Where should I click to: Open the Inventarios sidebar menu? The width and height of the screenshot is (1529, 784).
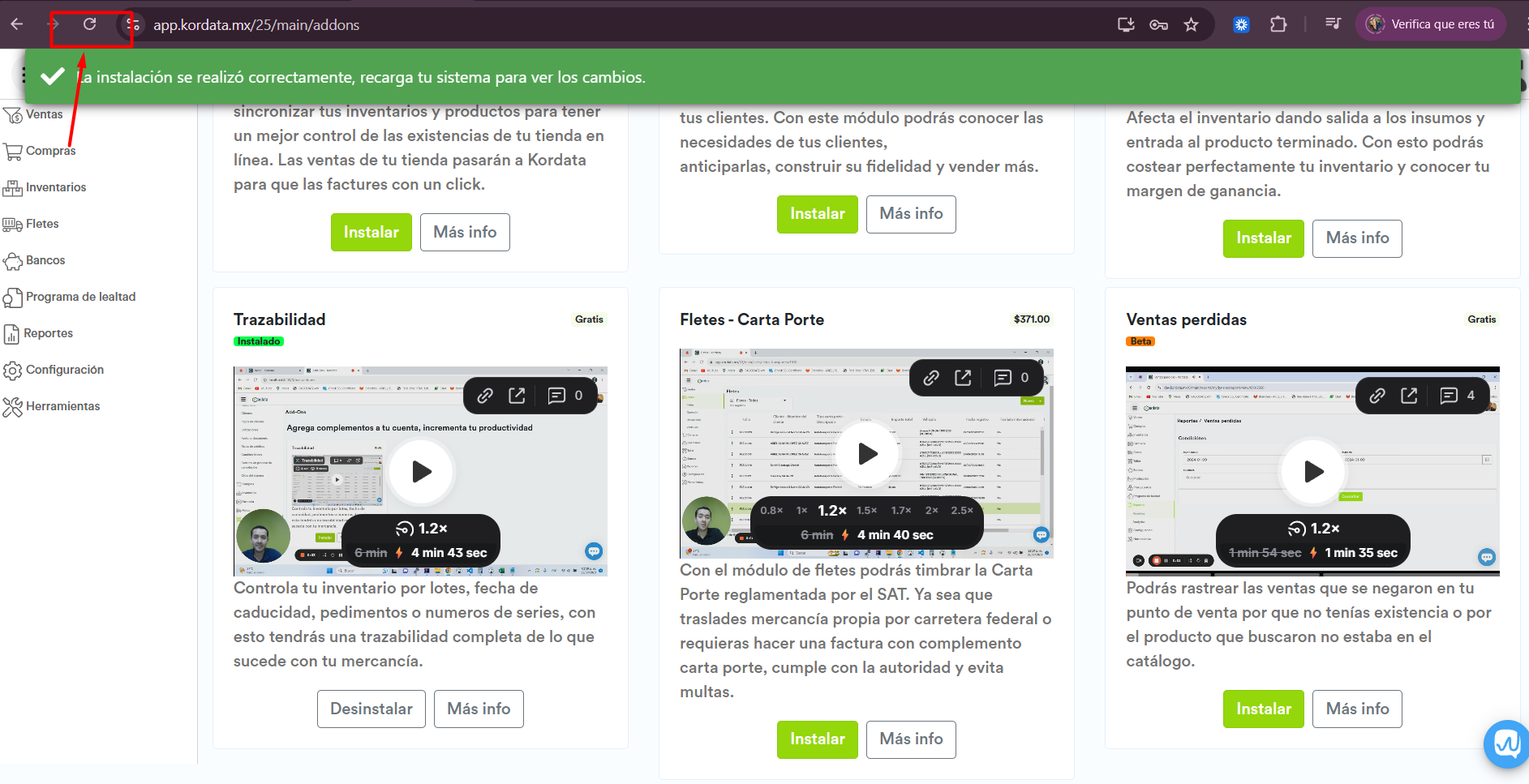(55, 187)
